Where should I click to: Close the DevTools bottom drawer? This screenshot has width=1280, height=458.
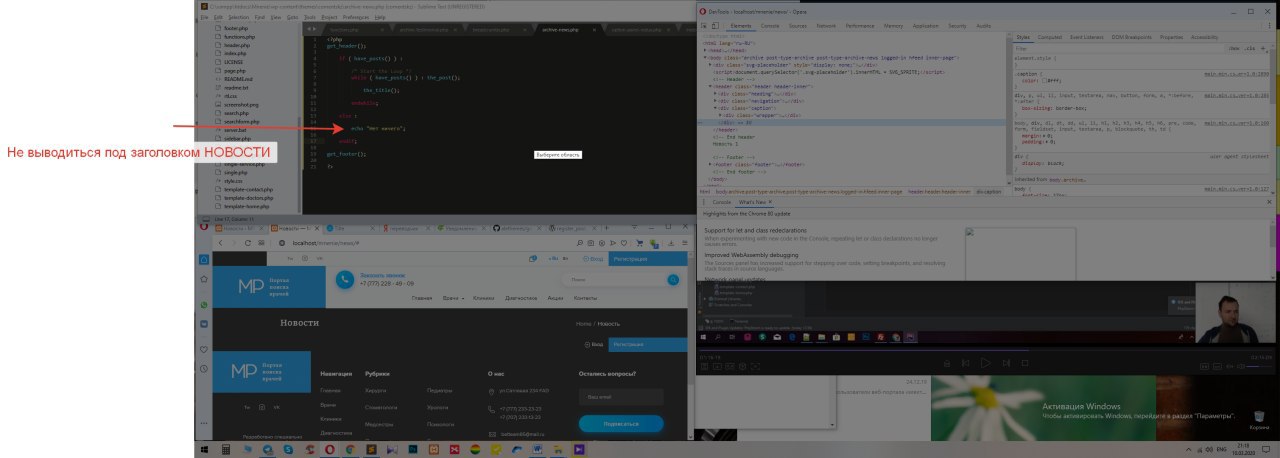point(1269,202)
